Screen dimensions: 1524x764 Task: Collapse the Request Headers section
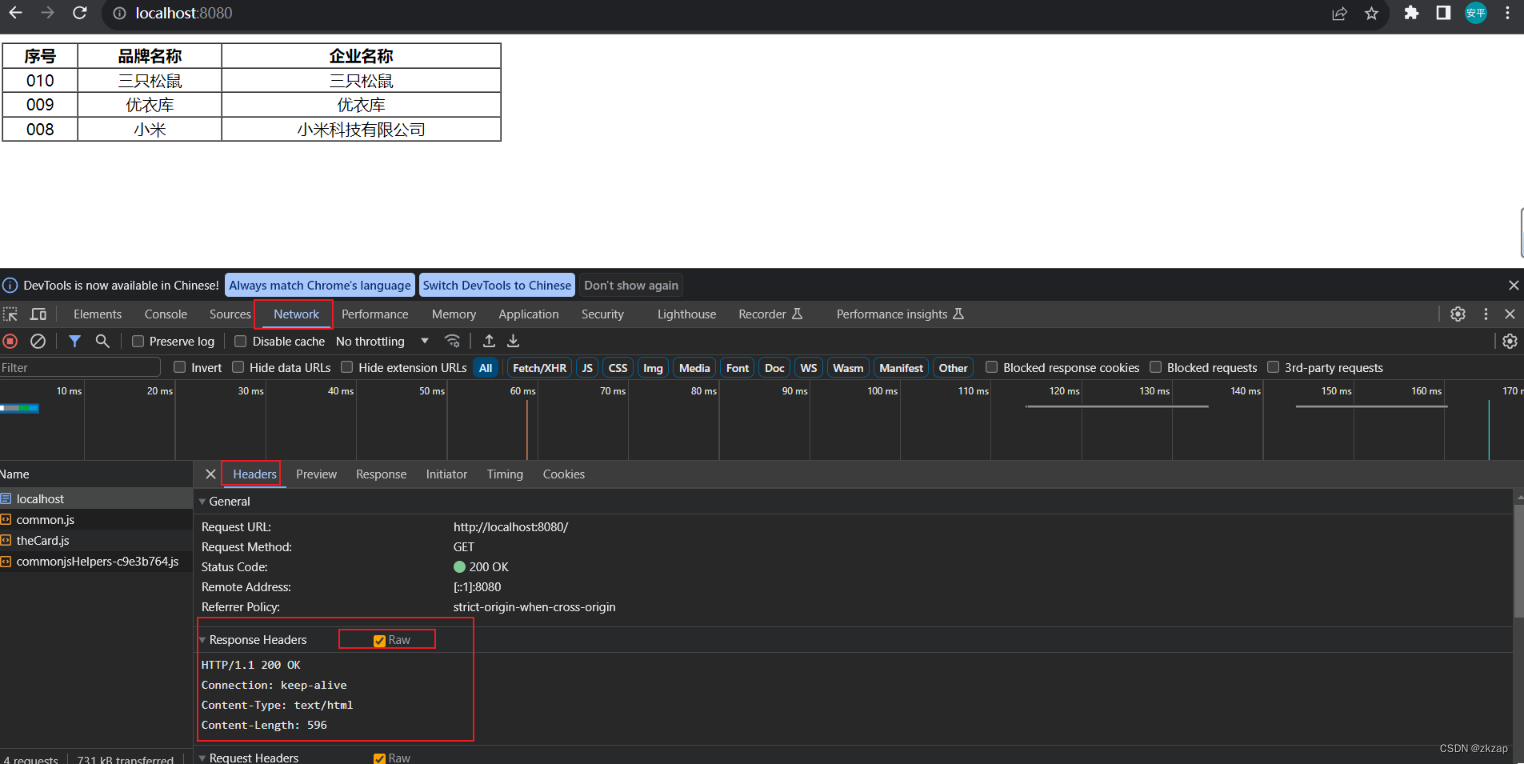(202, 758)
